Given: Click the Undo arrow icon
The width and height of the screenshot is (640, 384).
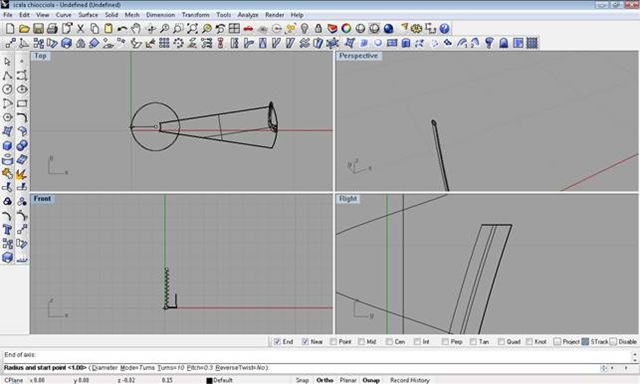Looking at the screenshot, I should (122, 29).
